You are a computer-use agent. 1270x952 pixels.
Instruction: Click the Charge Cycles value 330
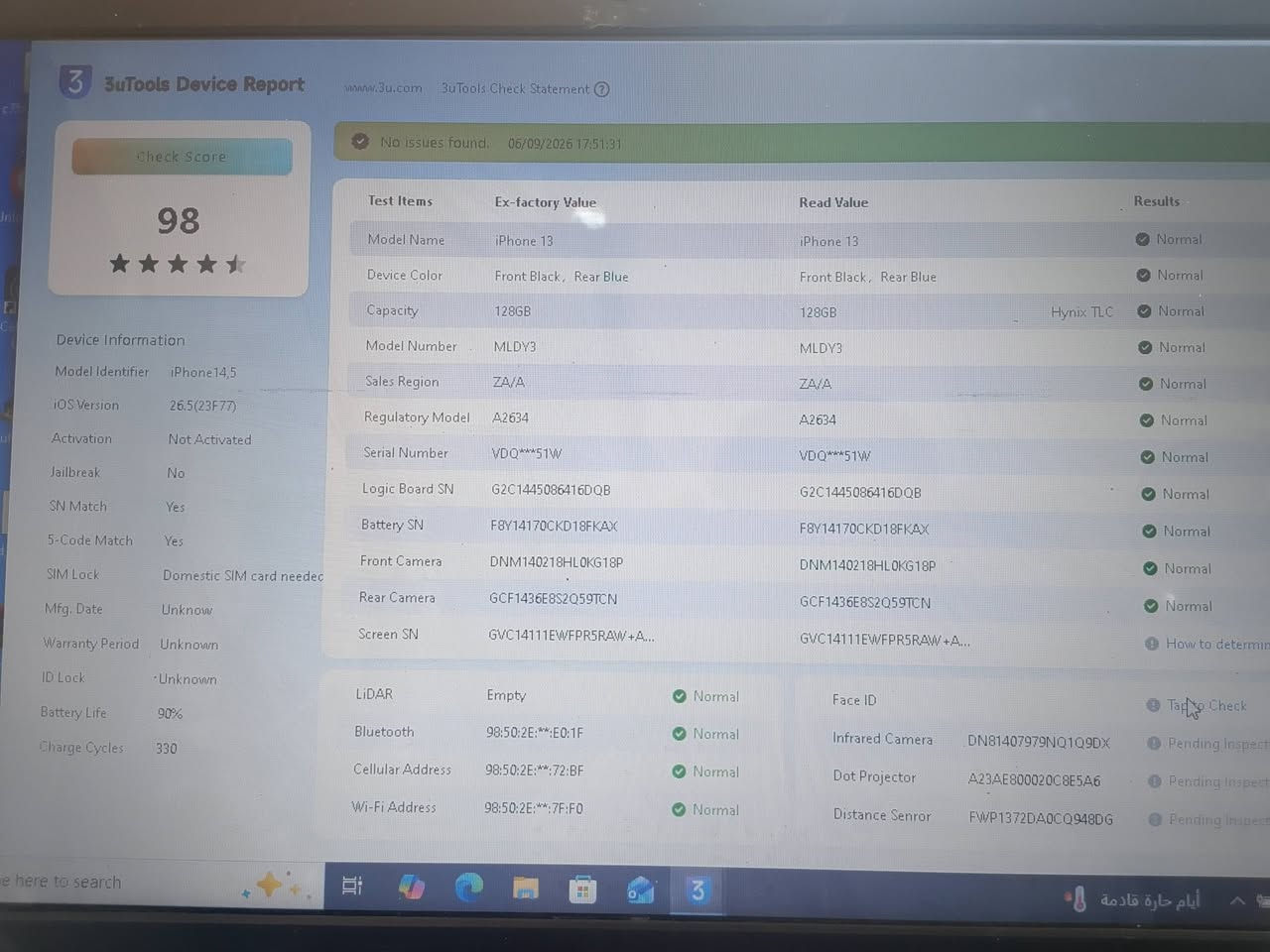point(166,749)
